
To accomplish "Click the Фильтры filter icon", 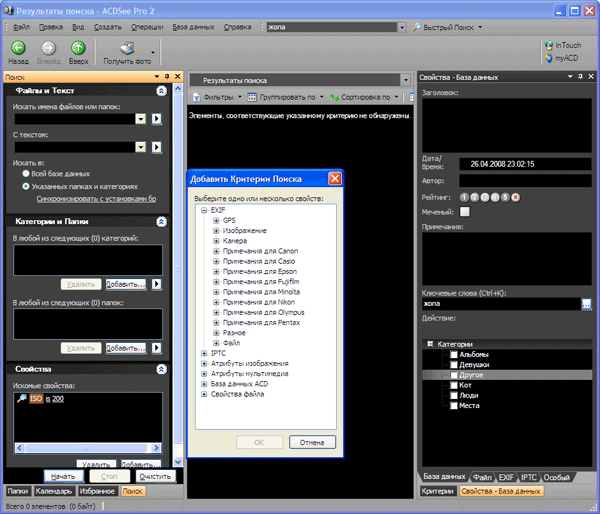I will click(196, 97).
